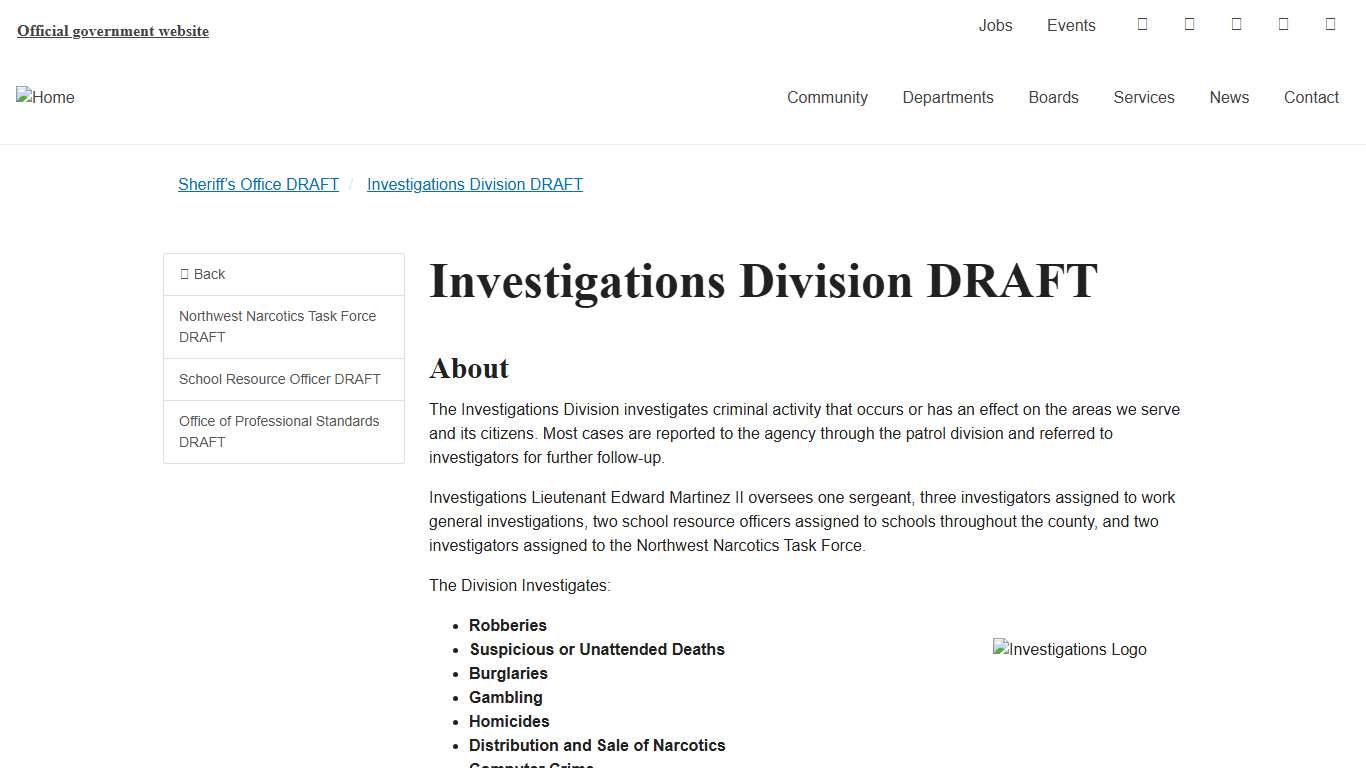
Task: Click the Investigations Logo image
Action: 1069,649
